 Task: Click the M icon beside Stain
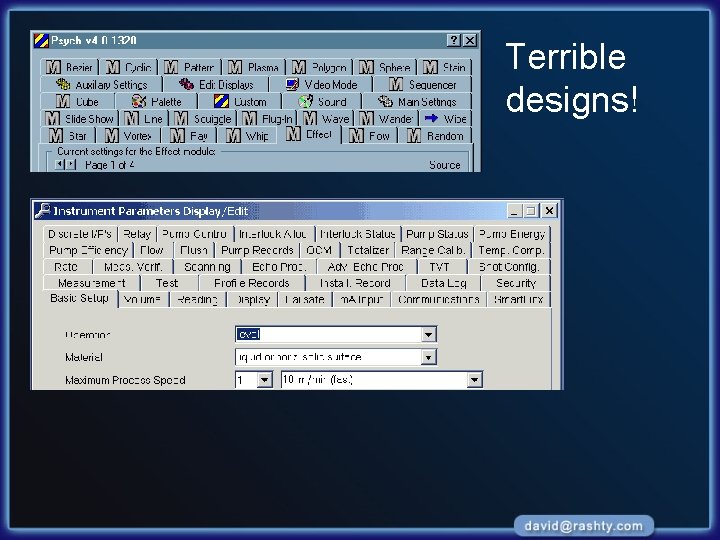point(430,68)
